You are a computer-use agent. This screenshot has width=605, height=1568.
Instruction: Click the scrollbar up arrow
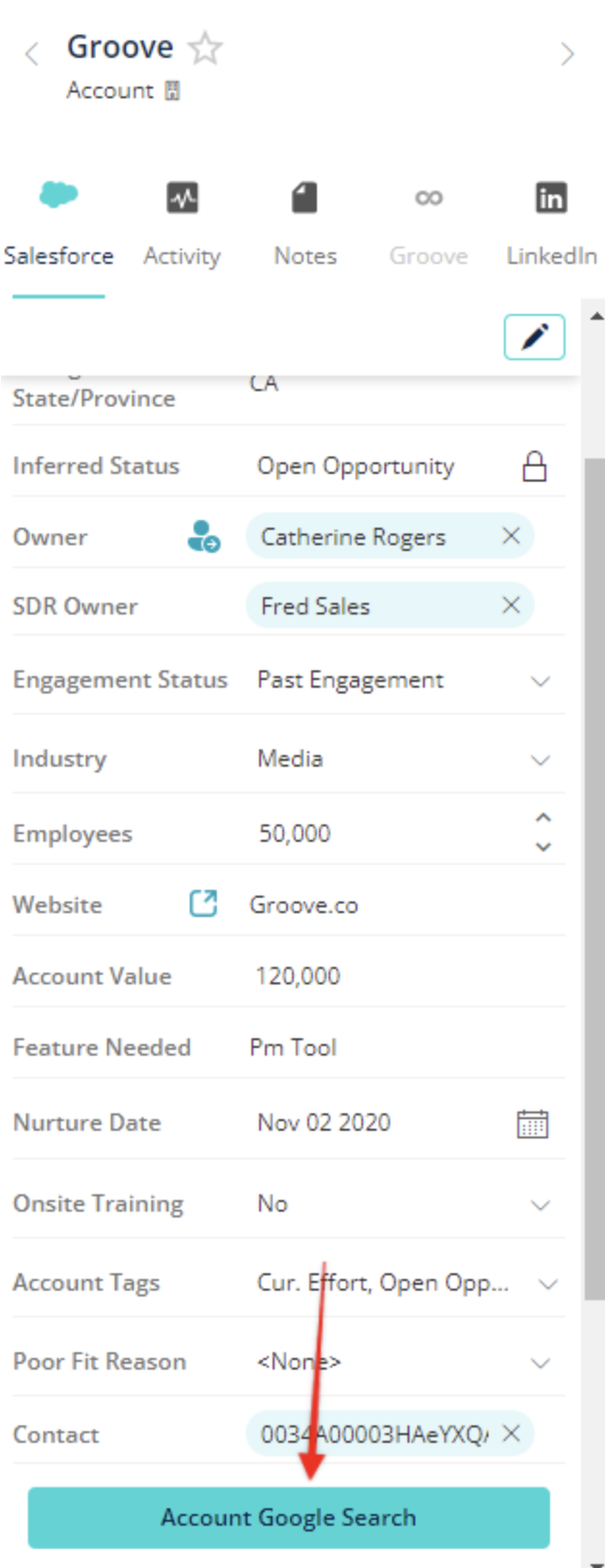pos(595,316)
